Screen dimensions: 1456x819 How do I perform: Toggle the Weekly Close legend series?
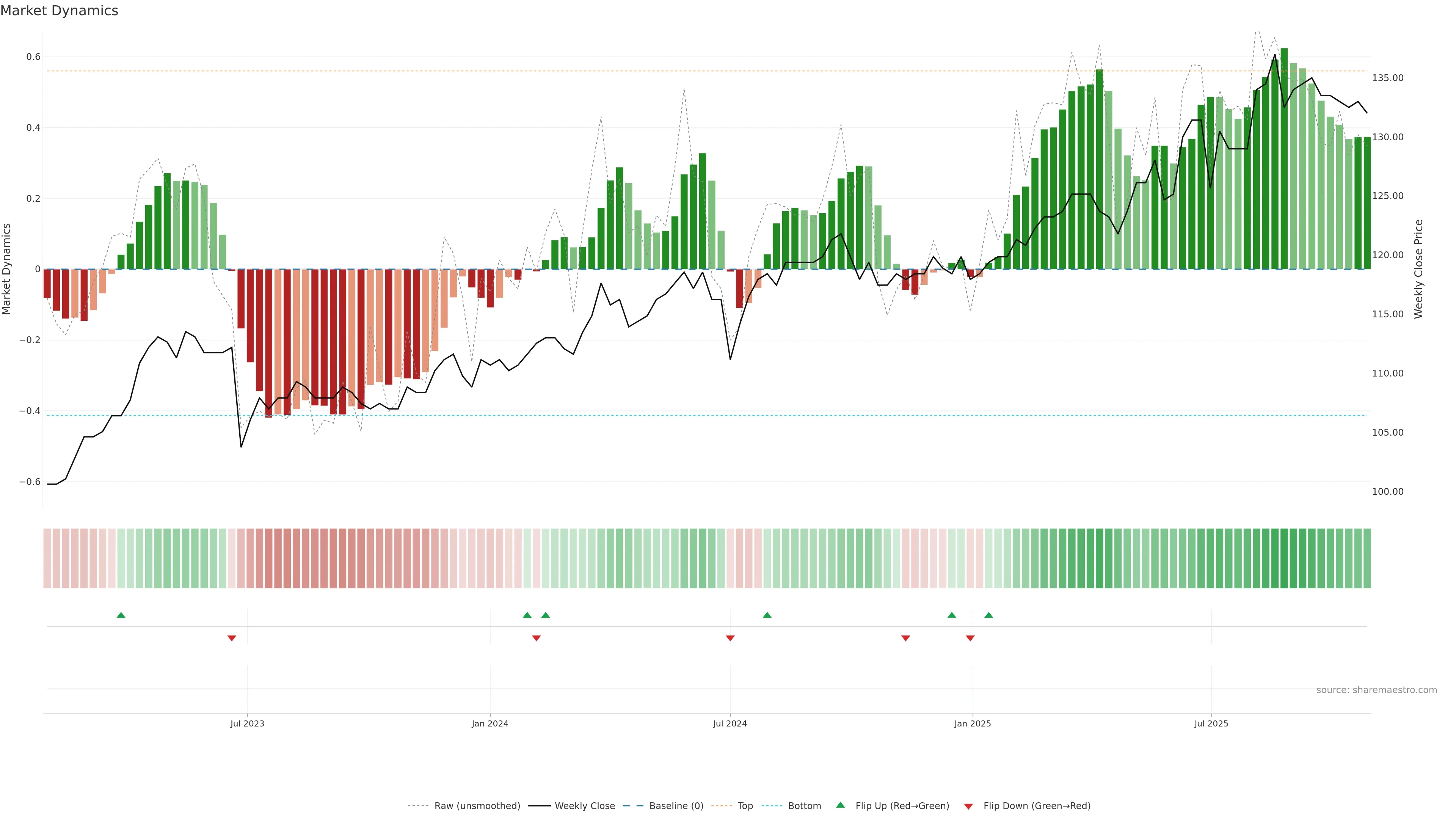pyautogui.click(x=584, y=806)
